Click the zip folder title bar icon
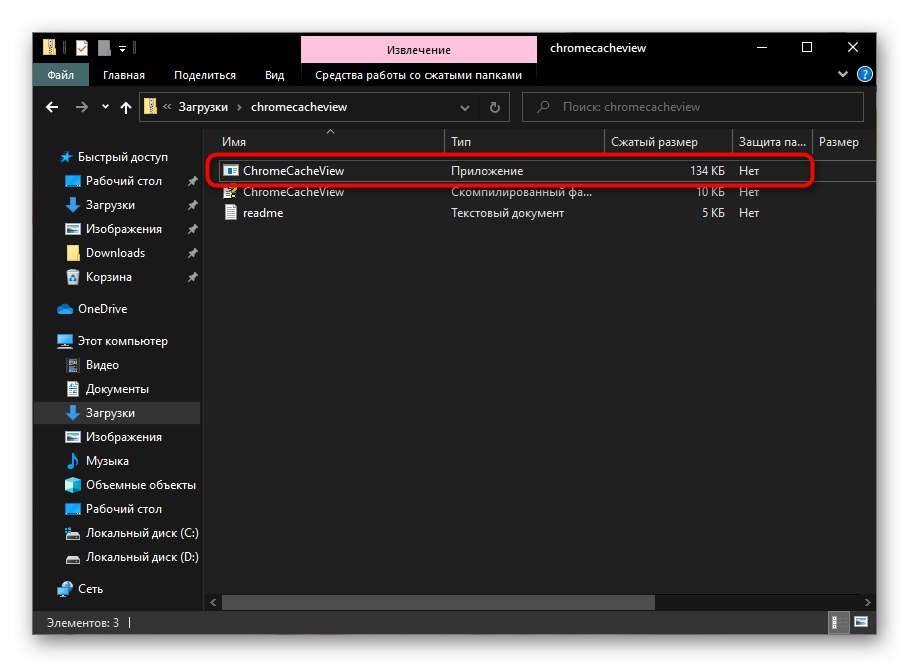Image resolution: width=909 pixels, height=667 pixels. 49,47
